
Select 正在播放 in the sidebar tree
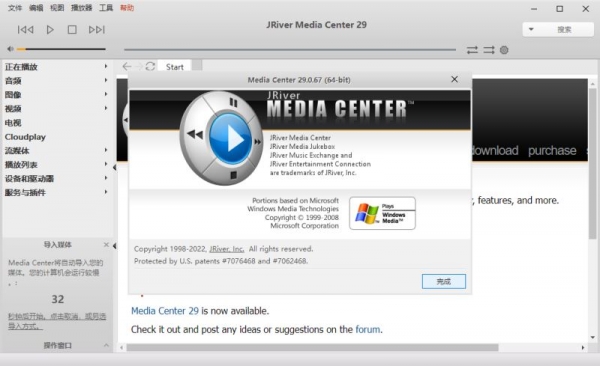21,67
